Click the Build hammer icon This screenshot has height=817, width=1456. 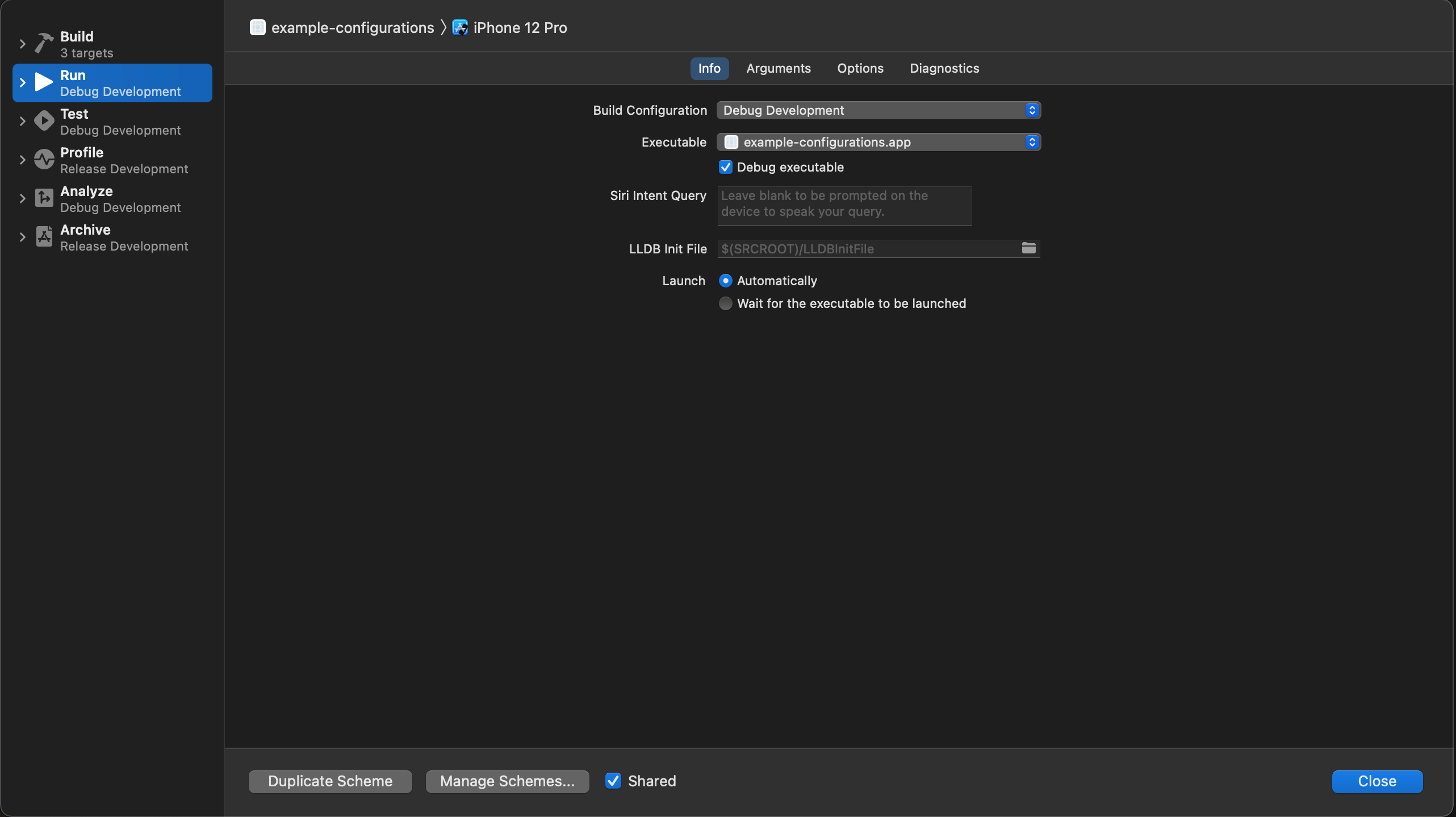click(44, 43)
